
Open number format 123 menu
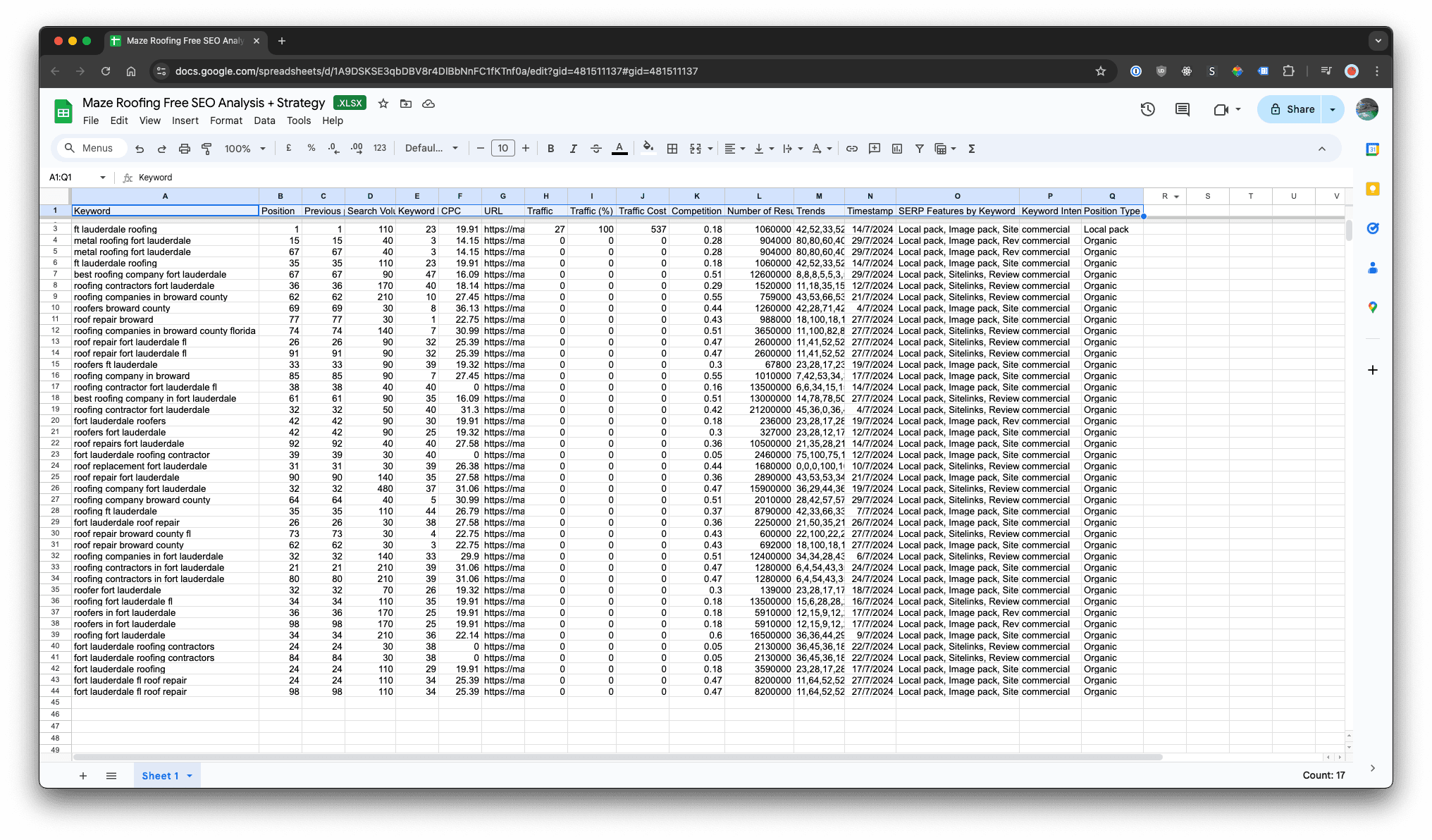click(380, 149)
